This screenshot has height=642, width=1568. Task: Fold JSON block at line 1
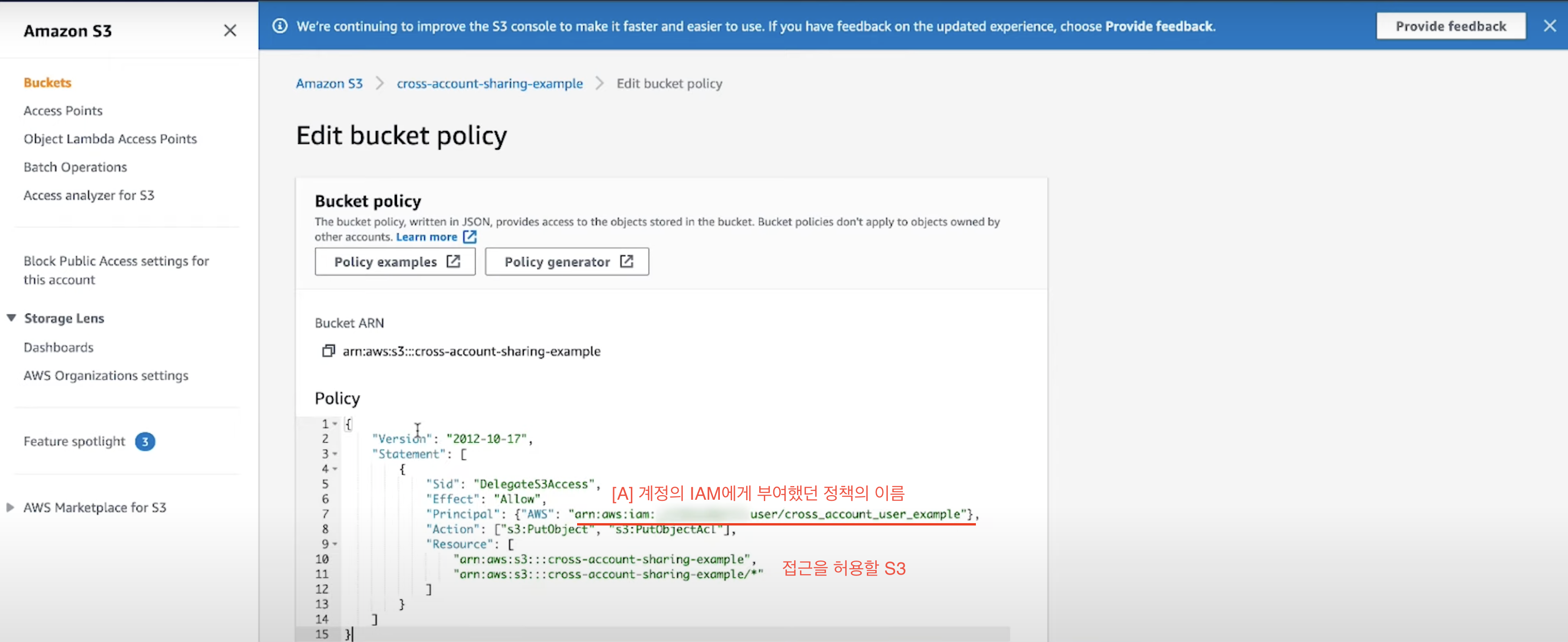click(x=335, y=423)
